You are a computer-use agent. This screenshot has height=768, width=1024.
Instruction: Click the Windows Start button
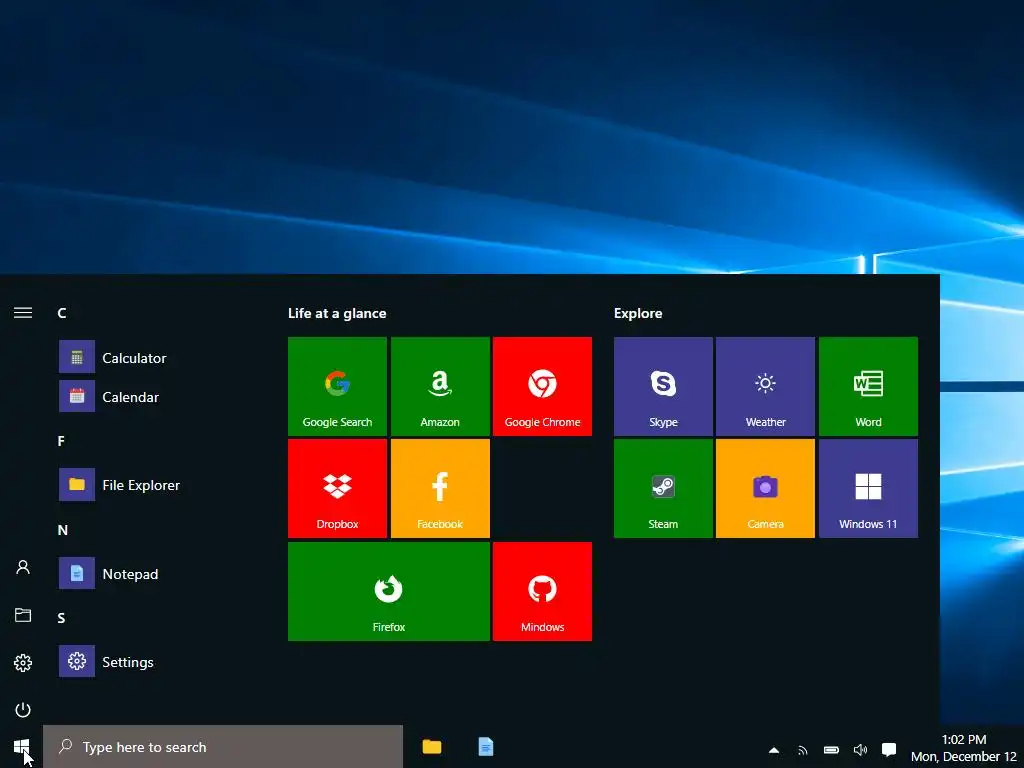coord(22,746)
